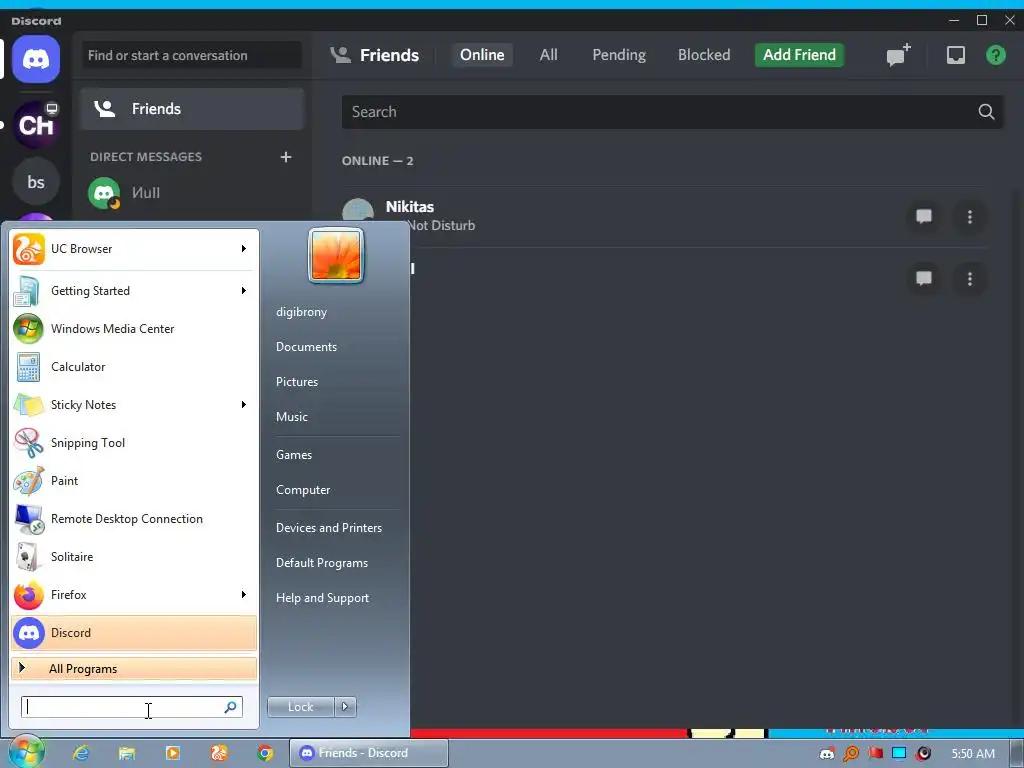Open Windows Media Player on taskbar
Screen dimensions: 1024x768
coord(173,753)
